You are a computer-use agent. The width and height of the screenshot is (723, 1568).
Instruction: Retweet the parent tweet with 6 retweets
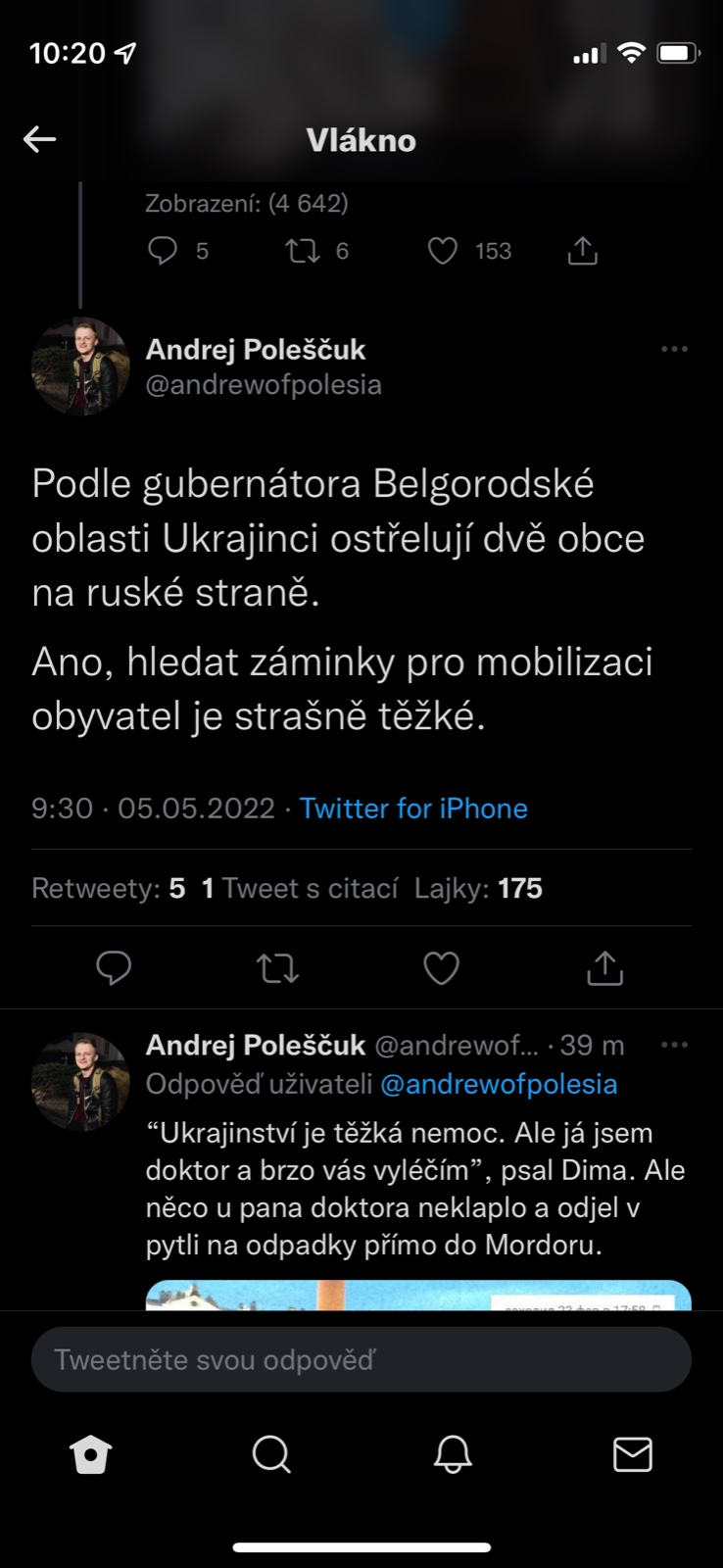coord(303,252)
